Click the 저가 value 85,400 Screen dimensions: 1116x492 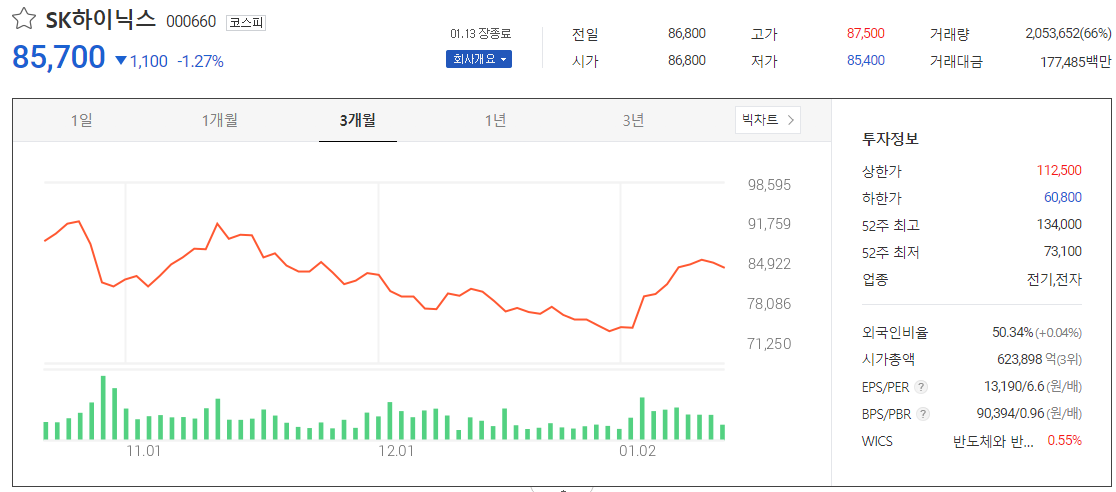[x=865, y=61]
